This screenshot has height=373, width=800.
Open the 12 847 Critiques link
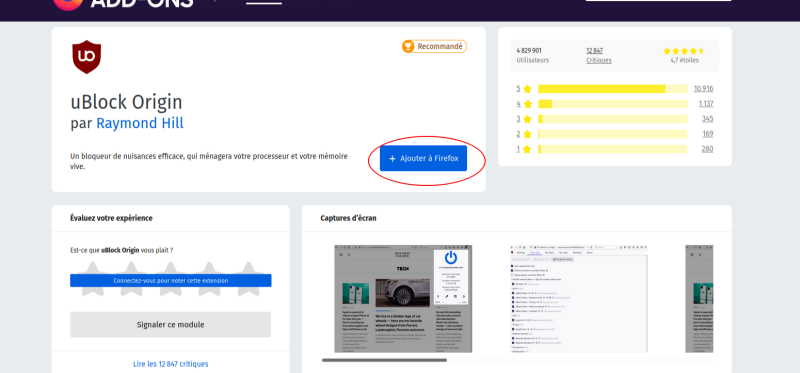(598, 55)
